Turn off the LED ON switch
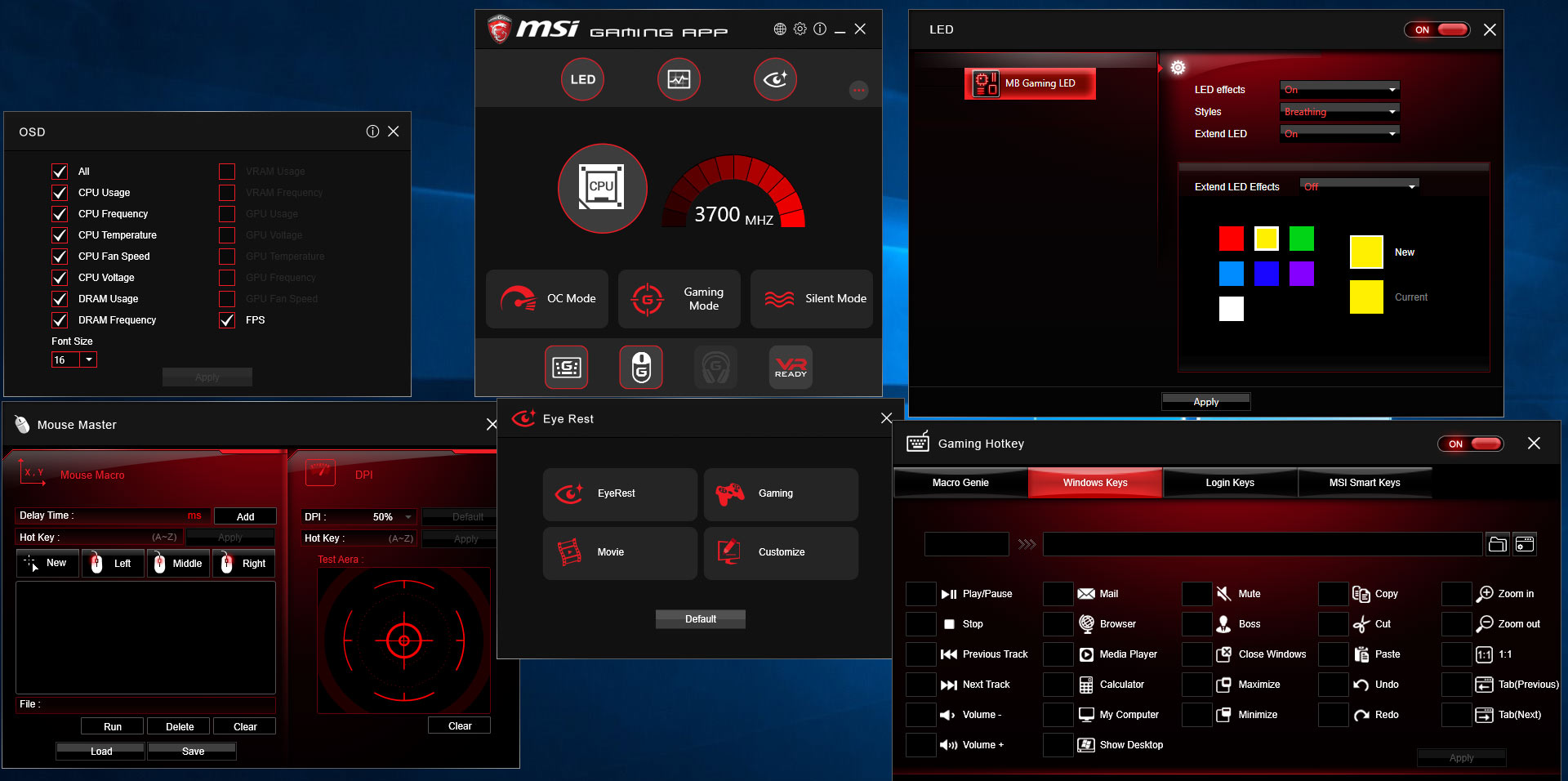The width and height of the screenshot is (1568, 781). coord(1437,30)
